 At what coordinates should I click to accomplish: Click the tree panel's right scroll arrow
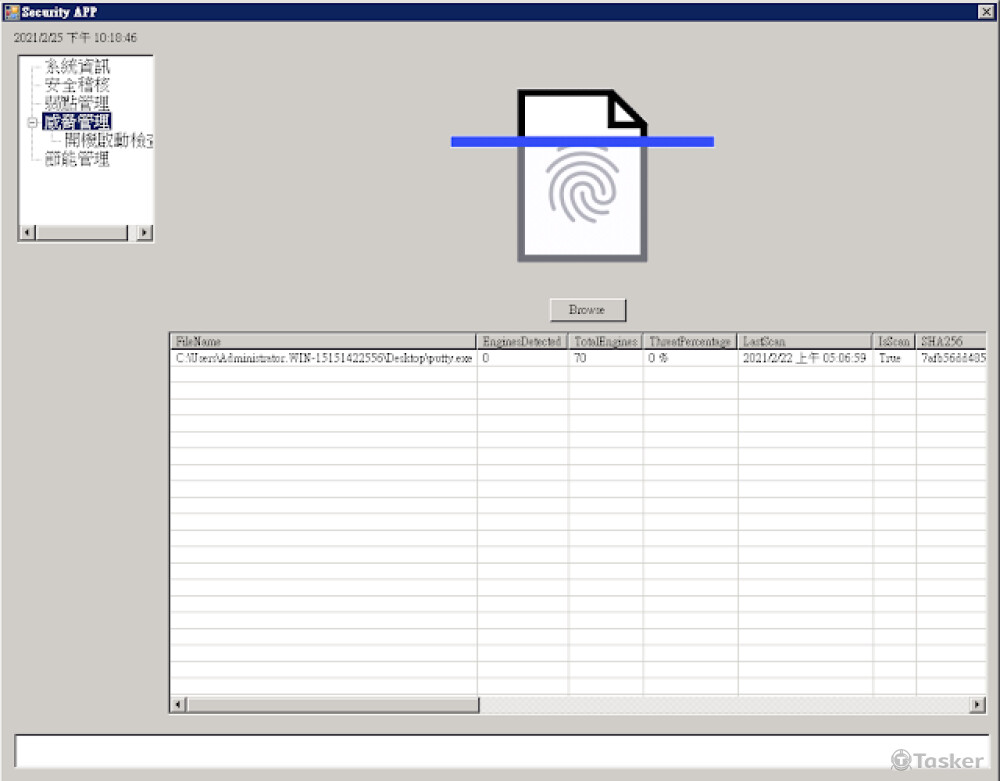[145, 232]
